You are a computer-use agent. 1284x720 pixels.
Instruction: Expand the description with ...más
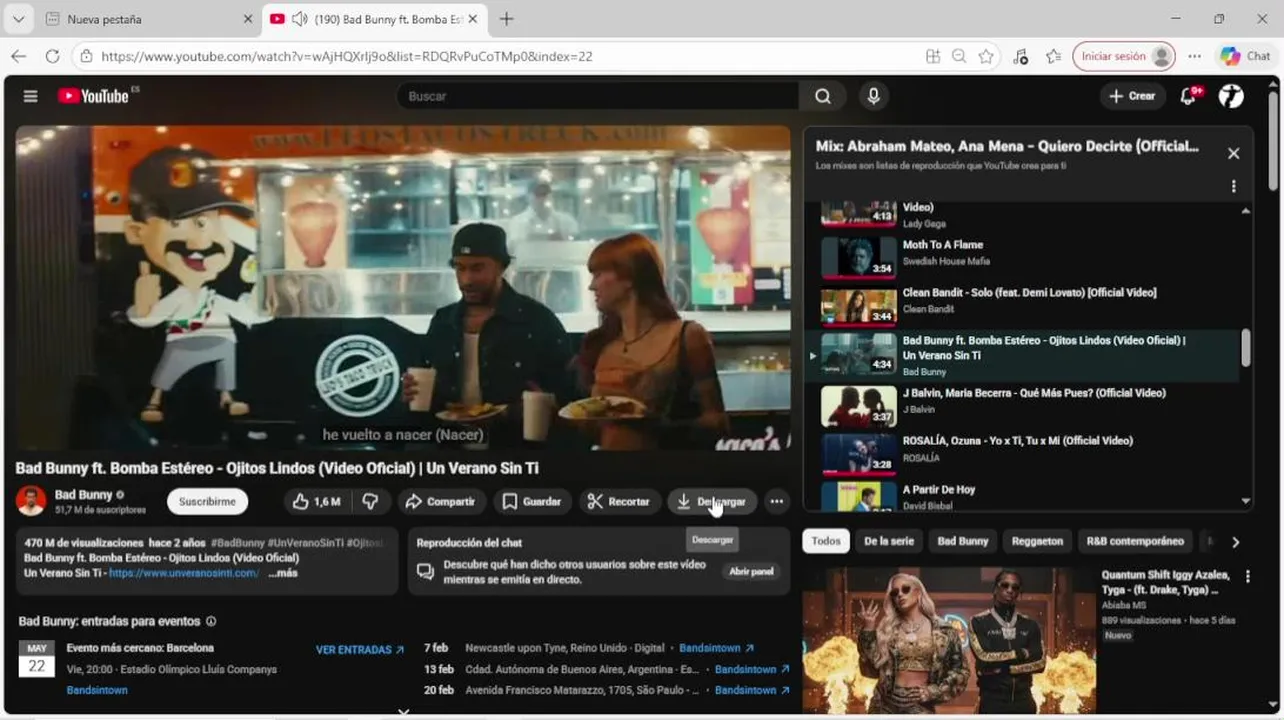click(283, 573)
